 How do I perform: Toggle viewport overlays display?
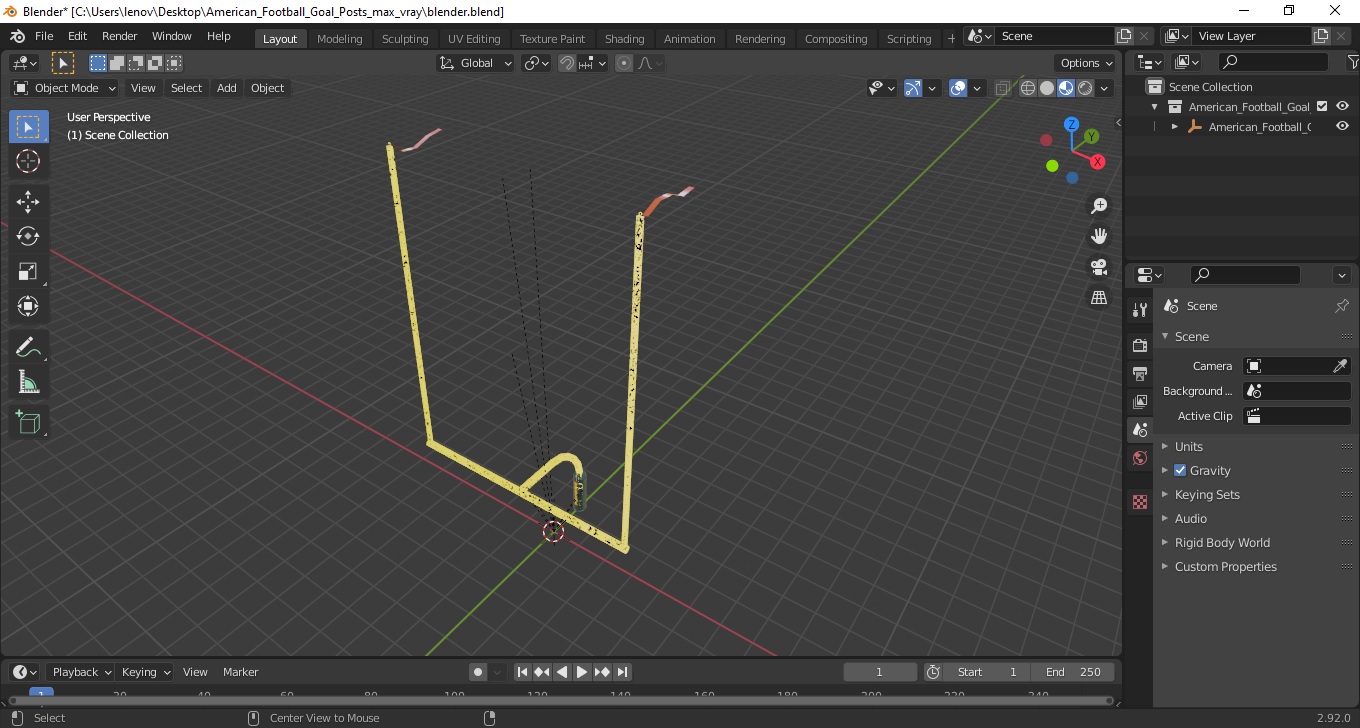(958, 88)
